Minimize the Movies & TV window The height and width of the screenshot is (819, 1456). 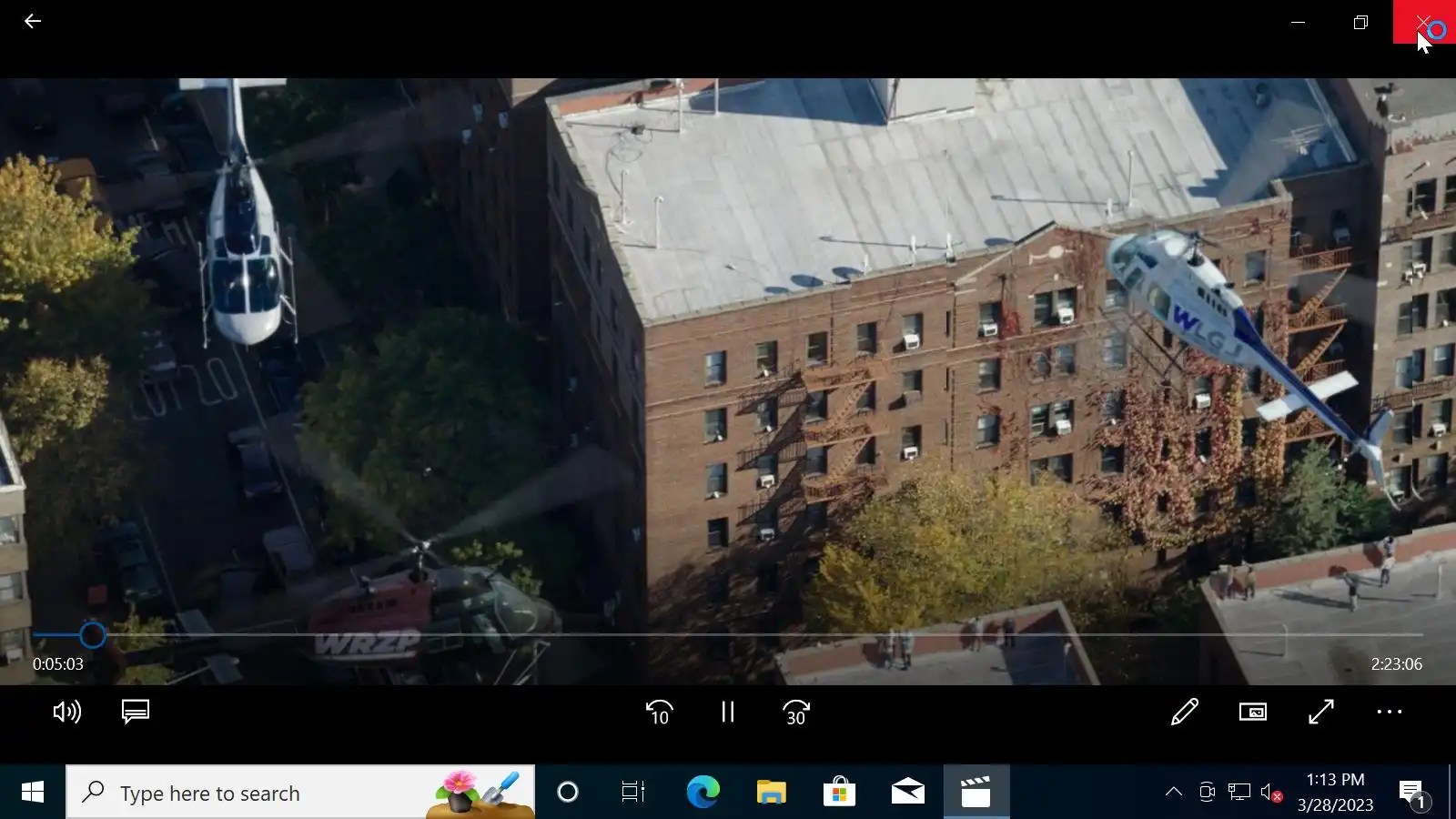(x=1299, y=22)
